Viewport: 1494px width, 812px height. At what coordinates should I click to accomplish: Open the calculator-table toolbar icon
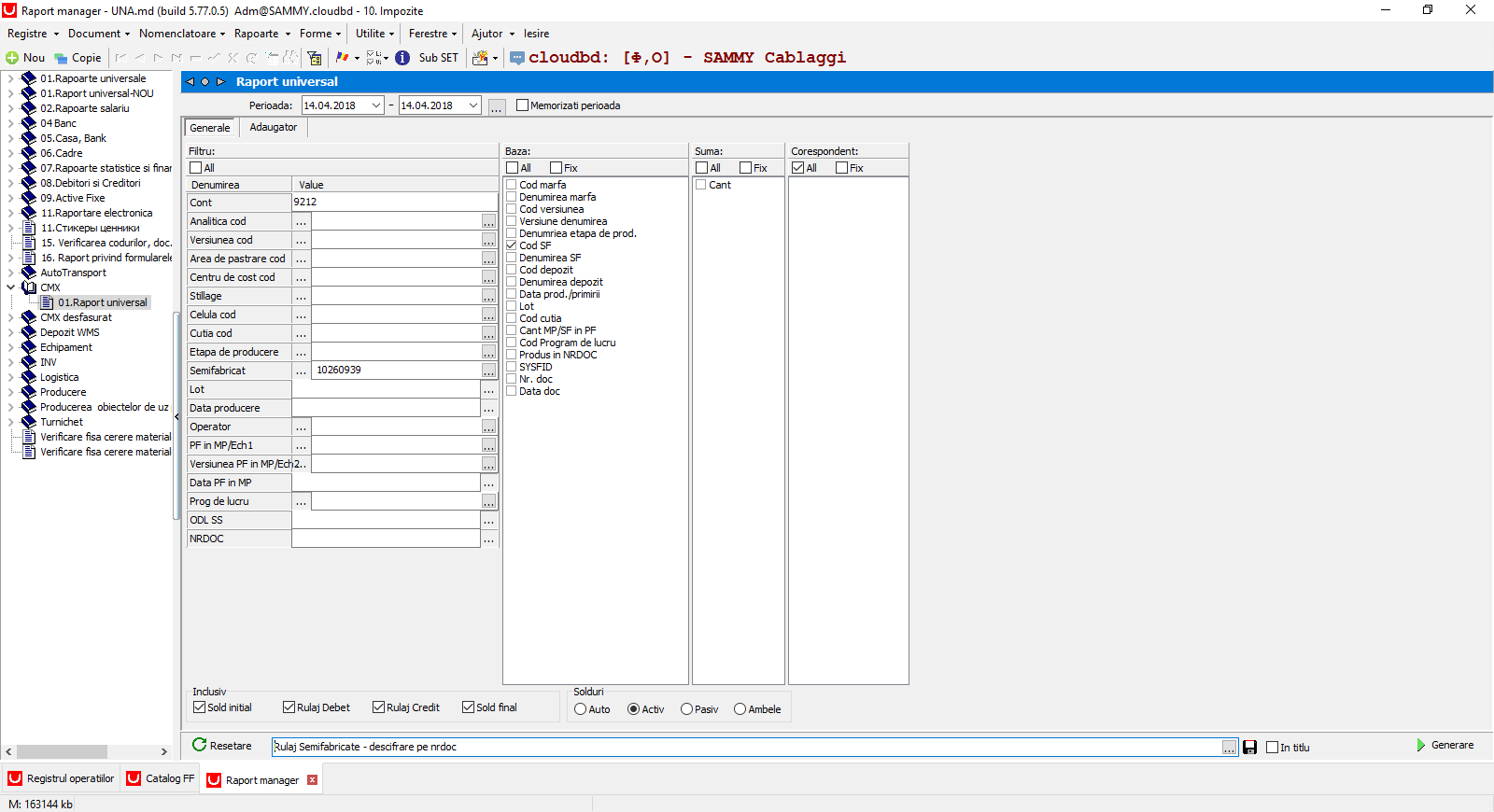315,58
